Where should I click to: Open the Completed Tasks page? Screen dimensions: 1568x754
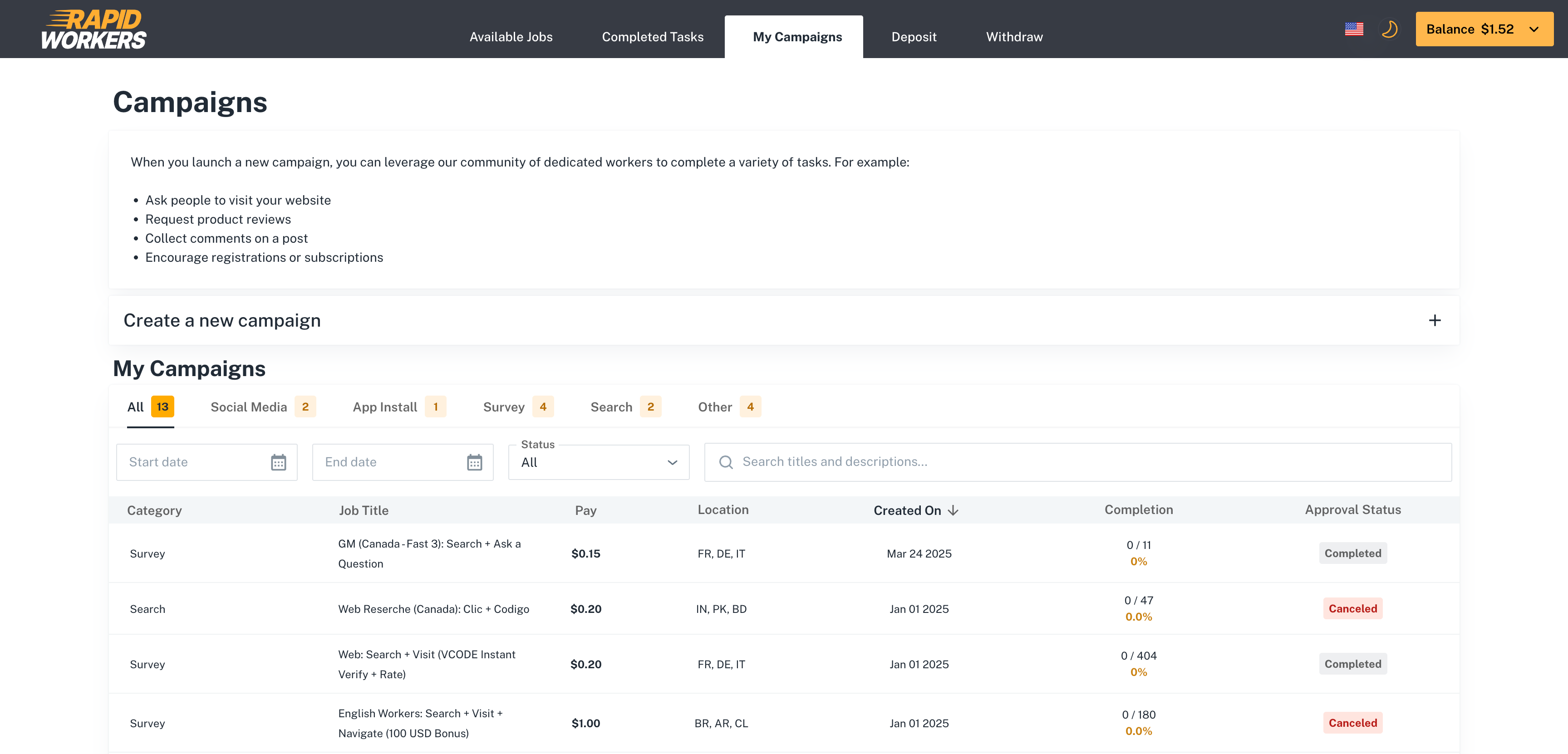[653, 36]
